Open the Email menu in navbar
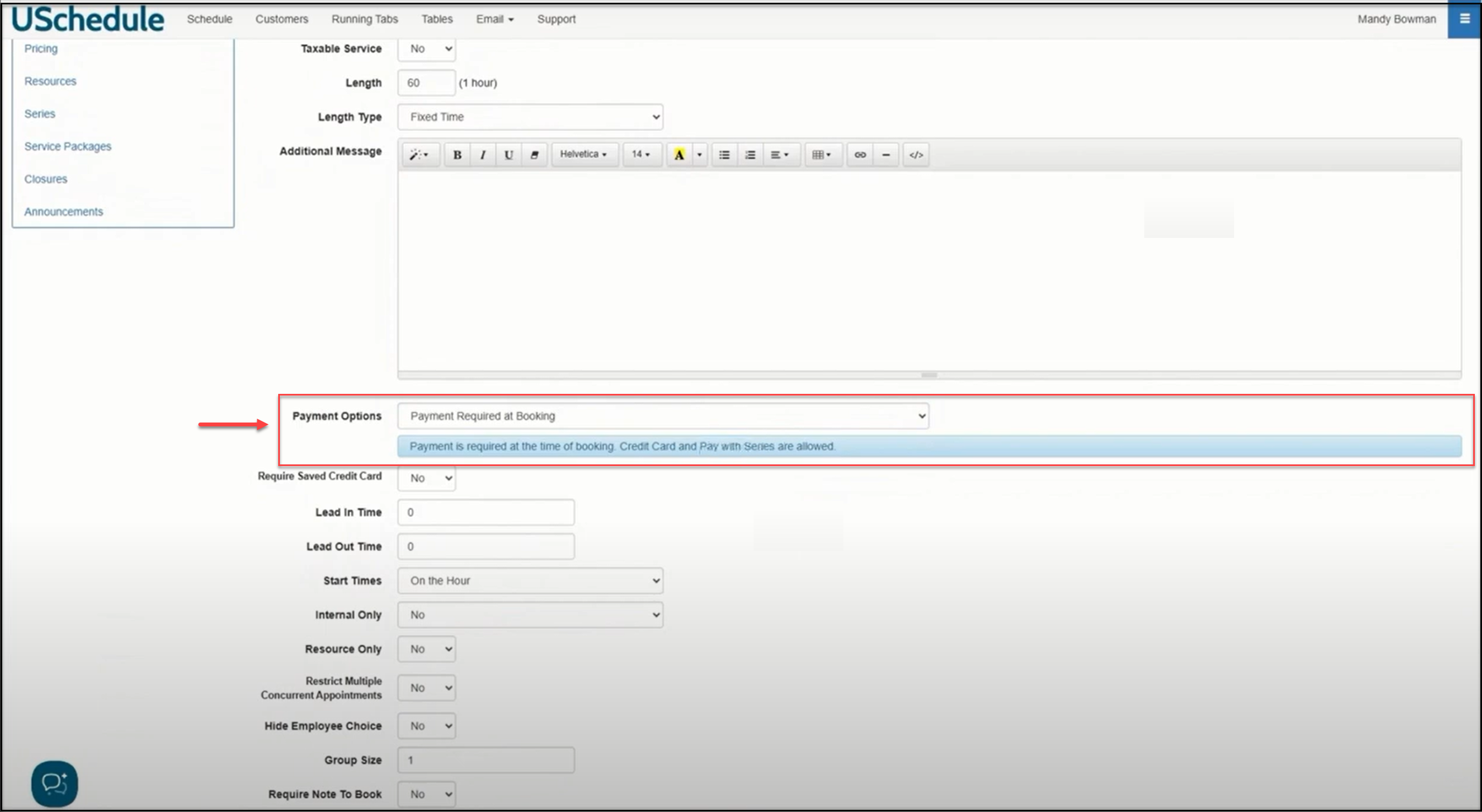 (x=494, y=19)
